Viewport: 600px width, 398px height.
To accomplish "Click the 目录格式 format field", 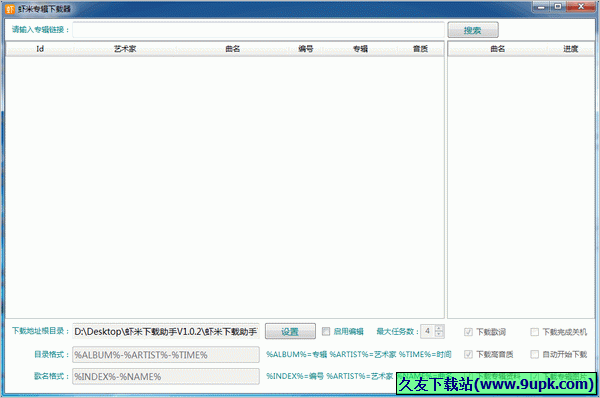I will click(166, 354).
